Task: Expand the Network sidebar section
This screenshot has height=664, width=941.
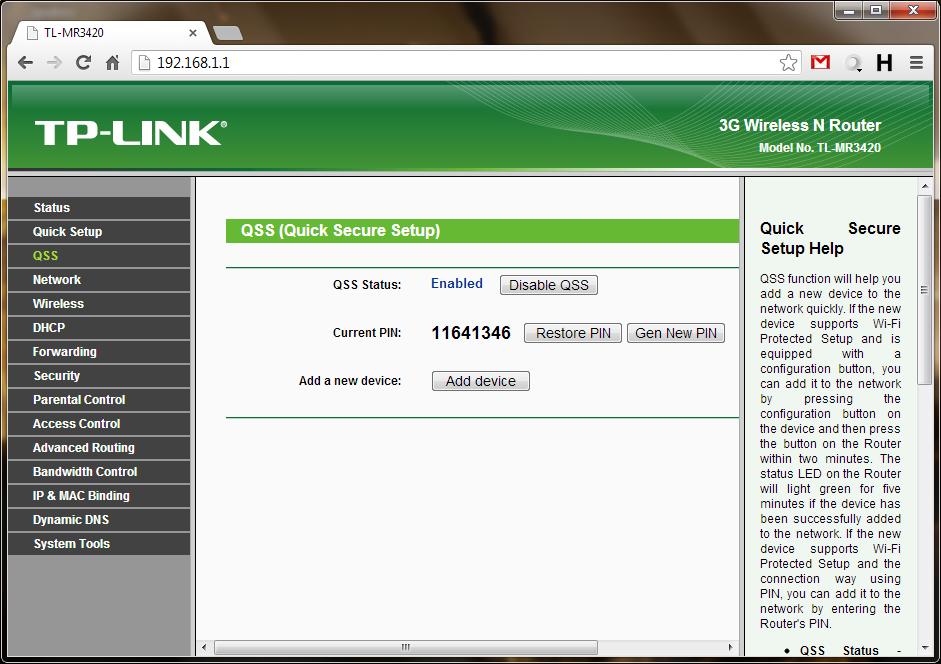Action: pyautogui.click(x=57, y=280)
